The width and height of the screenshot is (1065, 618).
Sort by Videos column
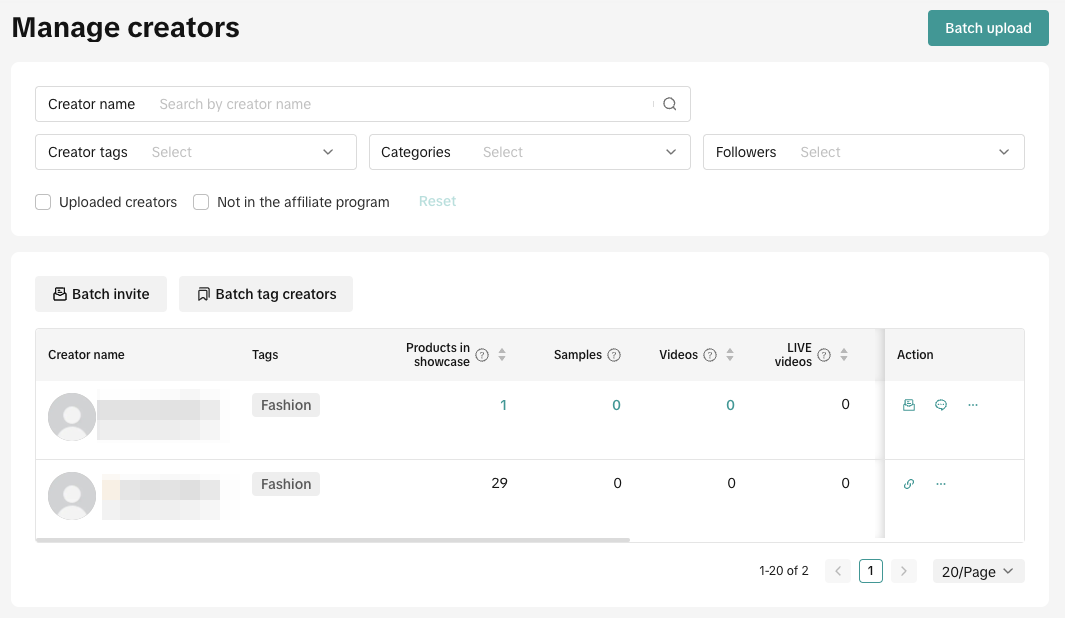730,355
